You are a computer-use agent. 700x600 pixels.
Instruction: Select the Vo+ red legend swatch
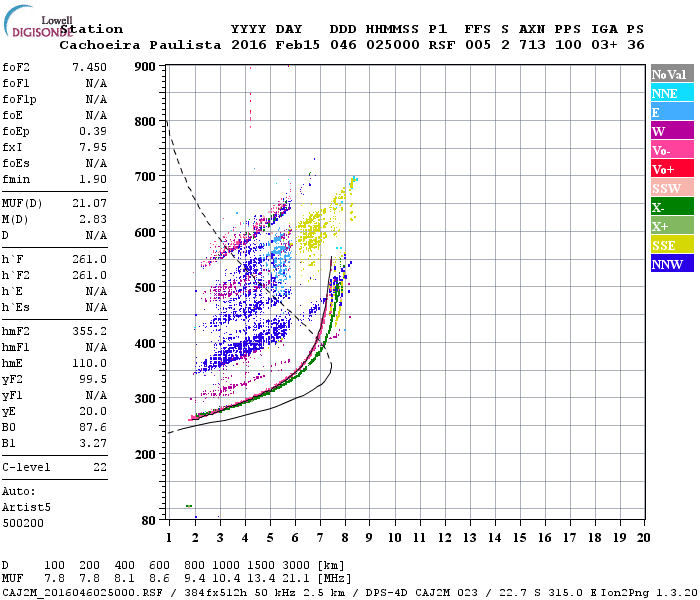672,169
